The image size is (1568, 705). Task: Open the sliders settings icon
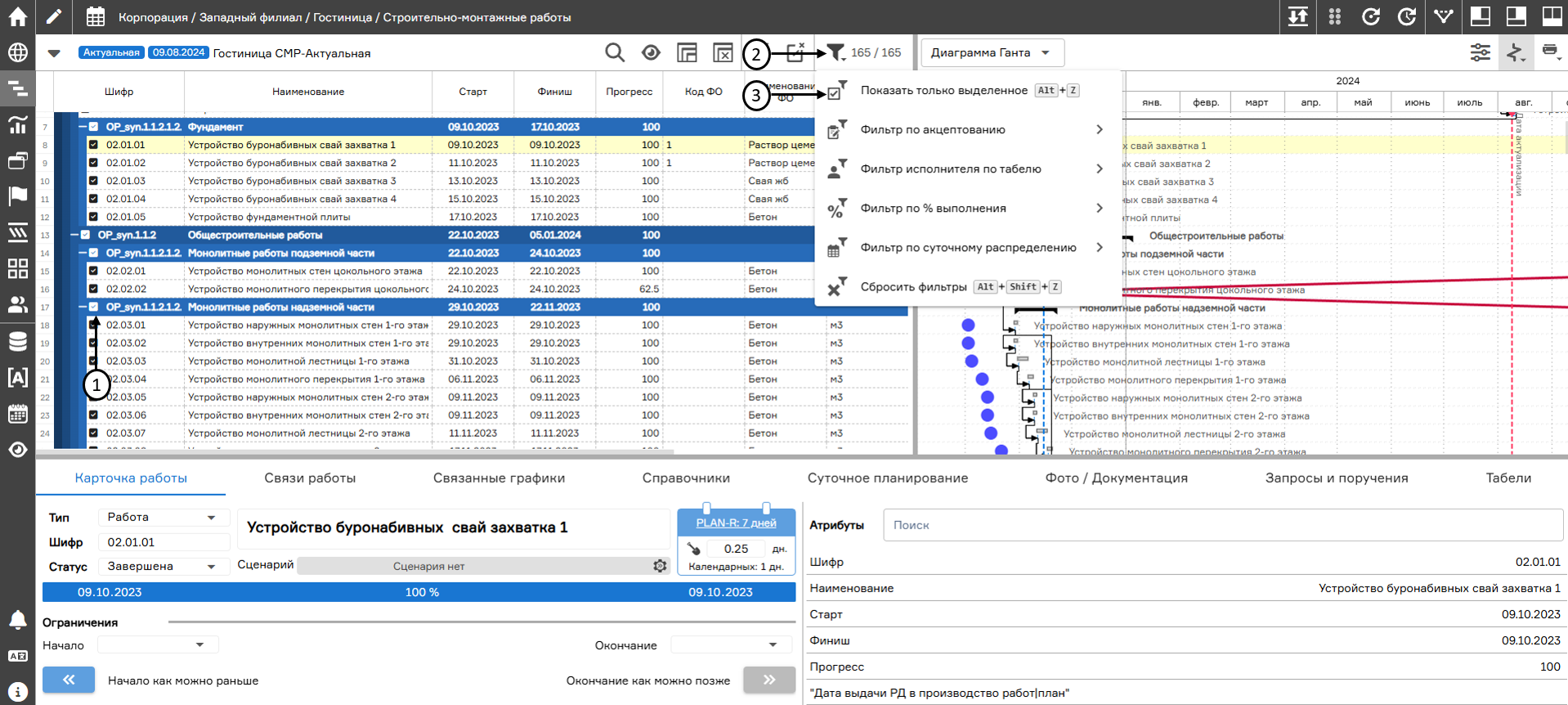pos(1481,52)
